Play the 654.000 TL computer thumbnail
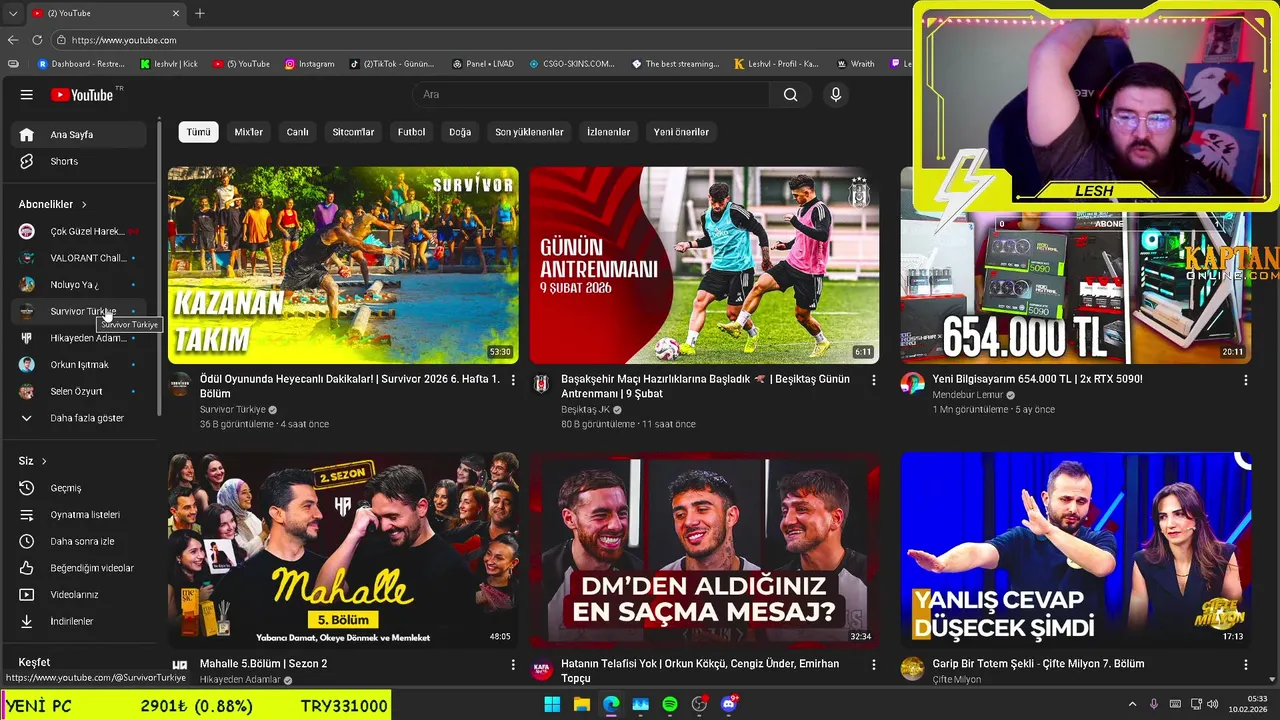The width and height of the screenshot is (1280, 720). (1075, 288)
